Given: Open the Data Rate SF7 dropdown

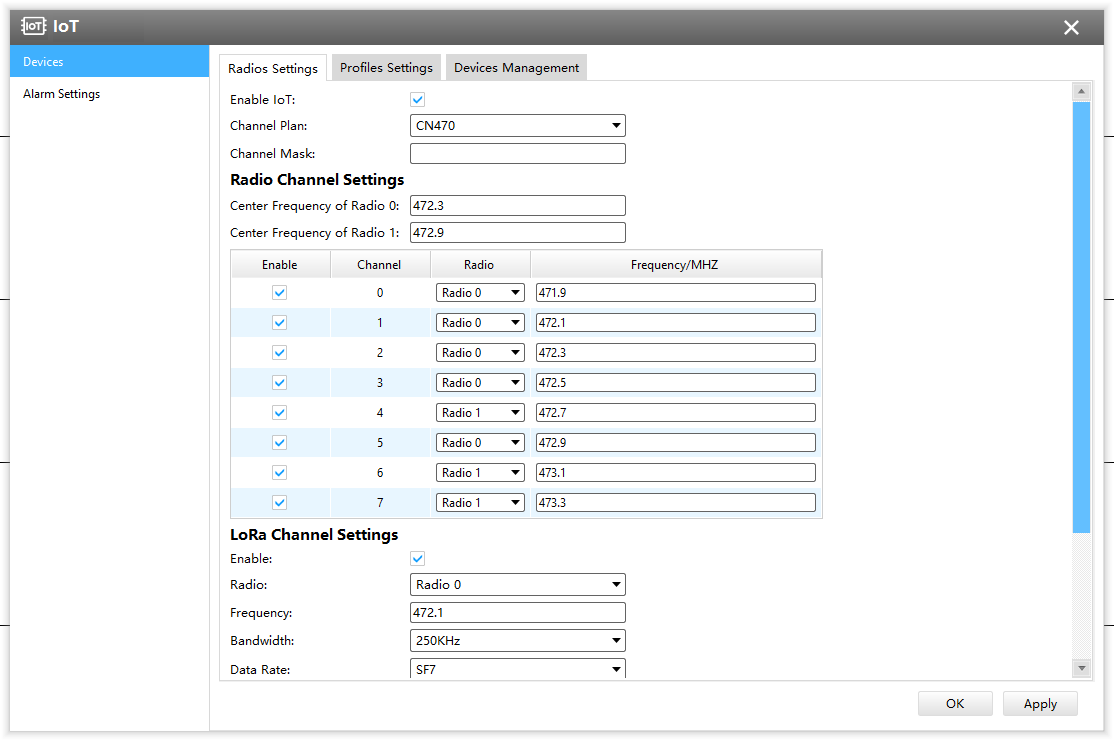Looking at the screenshot, I should pos(518,669).
